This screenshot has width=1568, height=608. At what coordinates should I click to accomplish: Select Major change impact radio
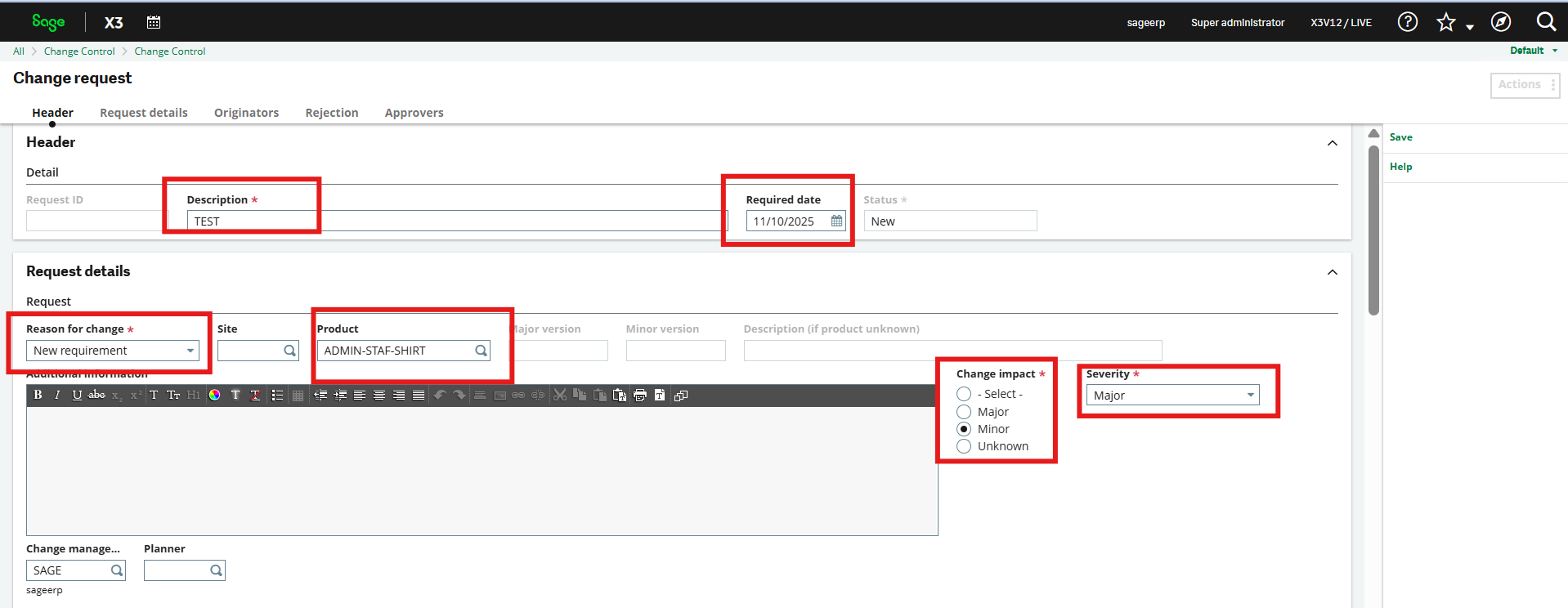tap(964, 412)
